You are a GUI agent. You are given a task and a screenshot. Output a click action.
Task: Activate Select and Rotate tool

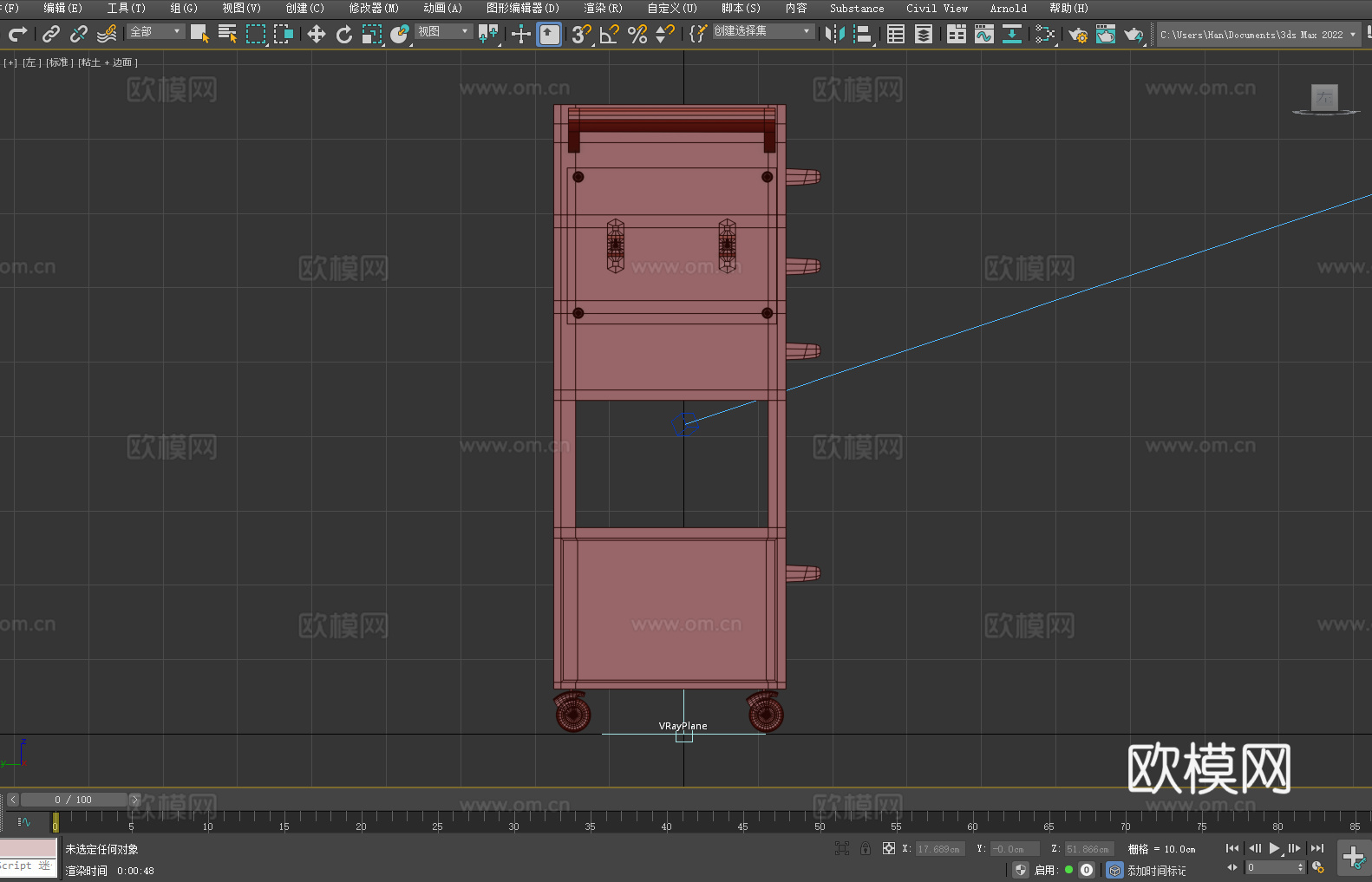point(344,34)
